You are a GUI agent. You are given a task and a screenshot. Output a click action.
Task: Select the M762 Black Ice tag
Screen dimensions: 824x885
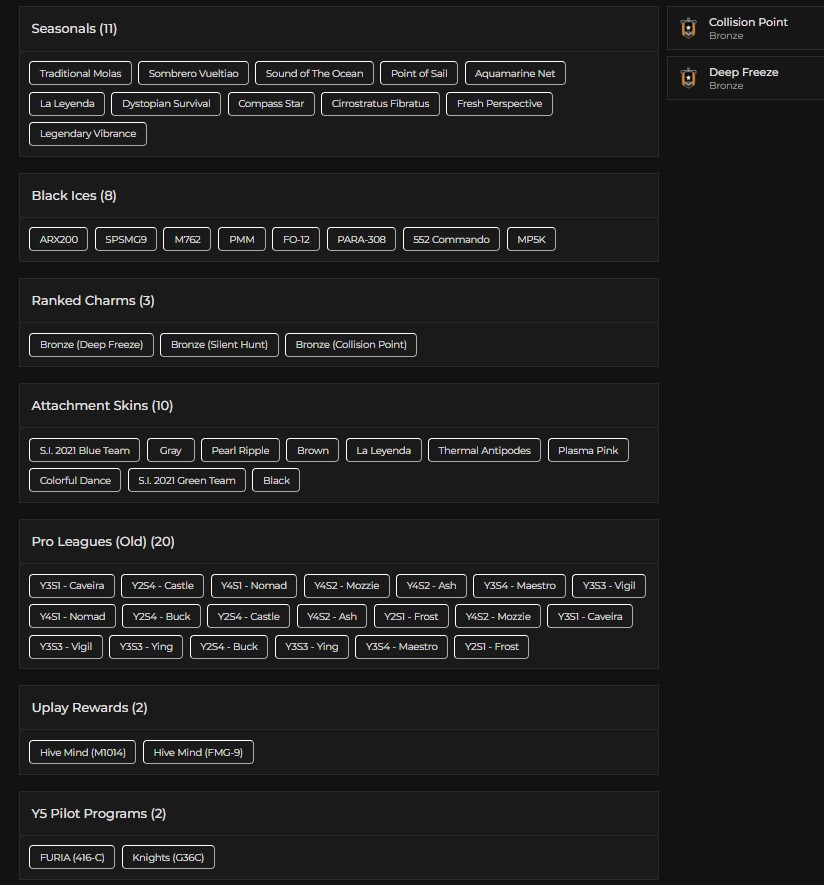[x=187, y=239]
